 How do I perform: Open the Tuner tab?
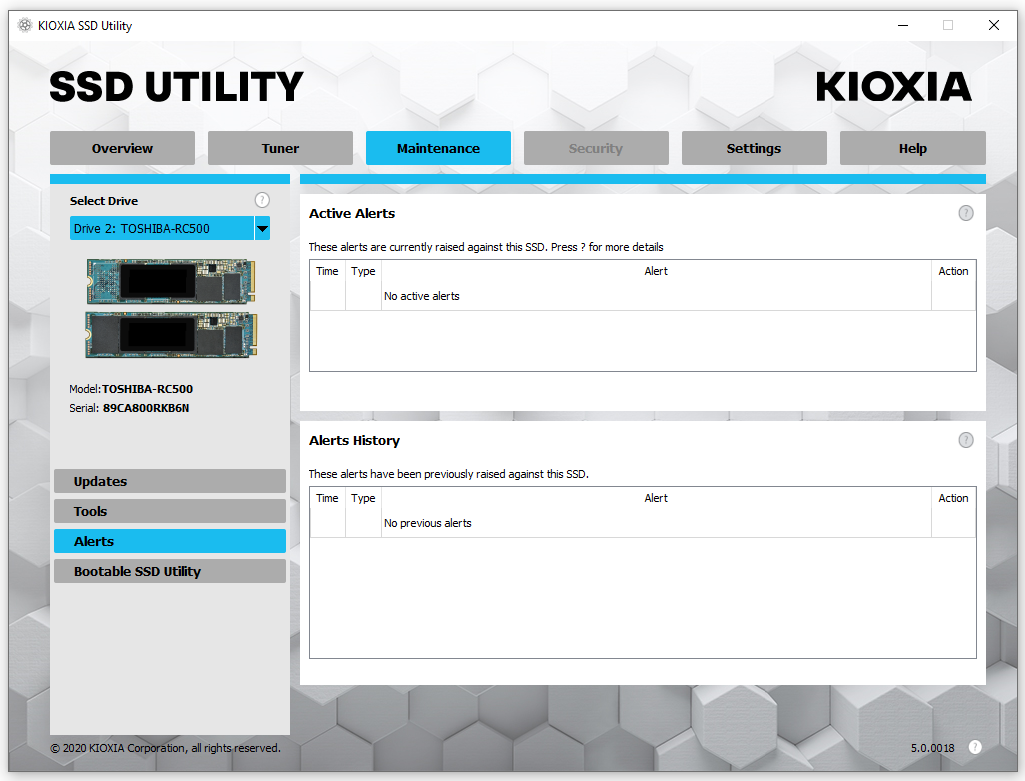click(x=280, y=148)
